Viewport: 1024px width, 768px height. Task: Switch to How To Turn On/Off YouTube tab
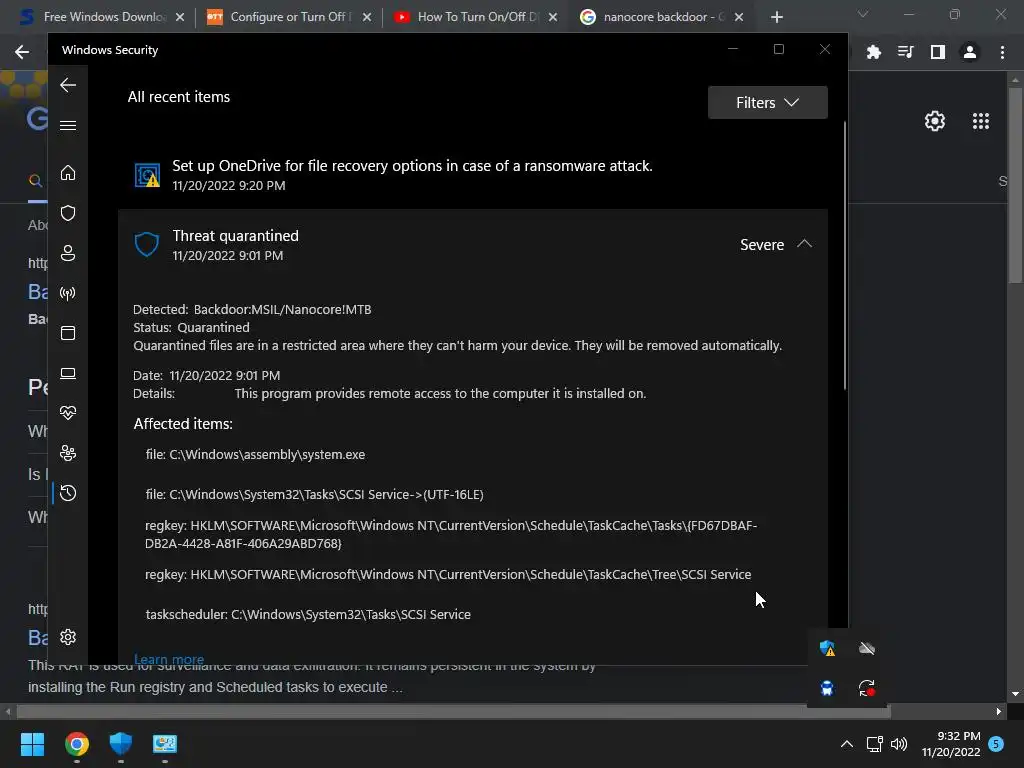click(x=473, y=17)
